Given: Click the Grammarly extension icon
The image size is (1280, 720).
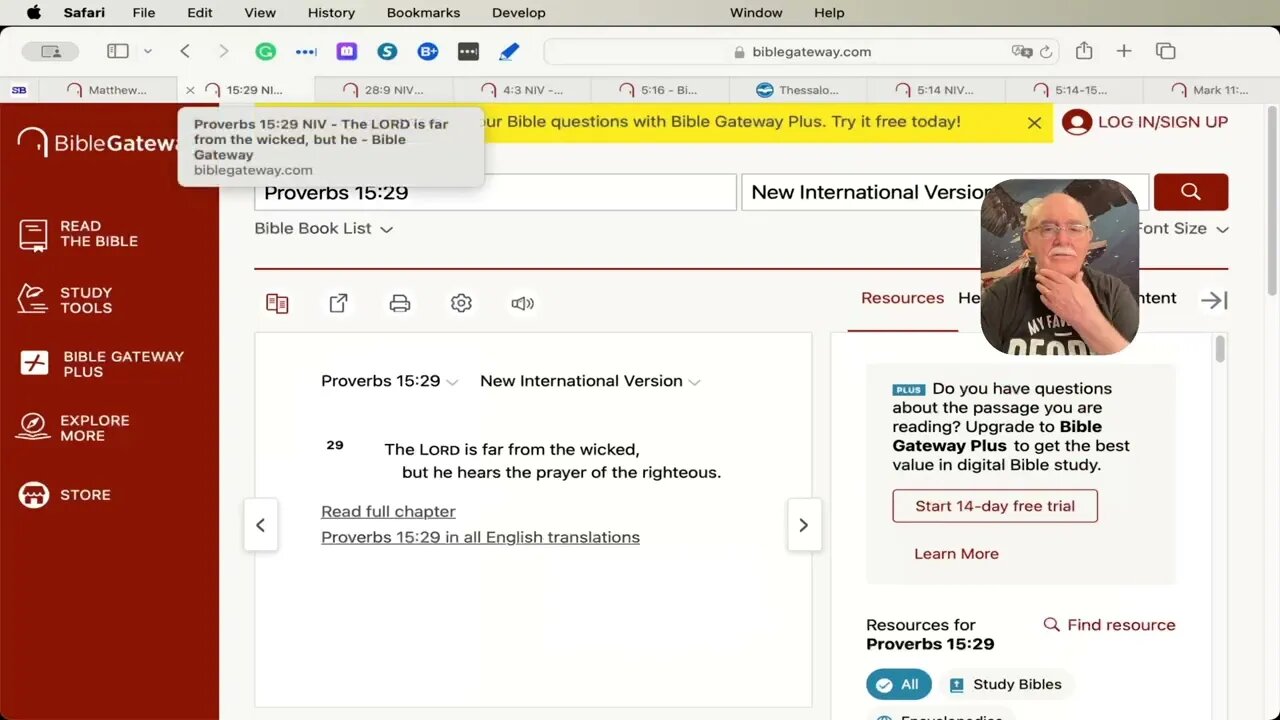Looking at the screenshot, I should pyautogui.click(x=265, y=51).
